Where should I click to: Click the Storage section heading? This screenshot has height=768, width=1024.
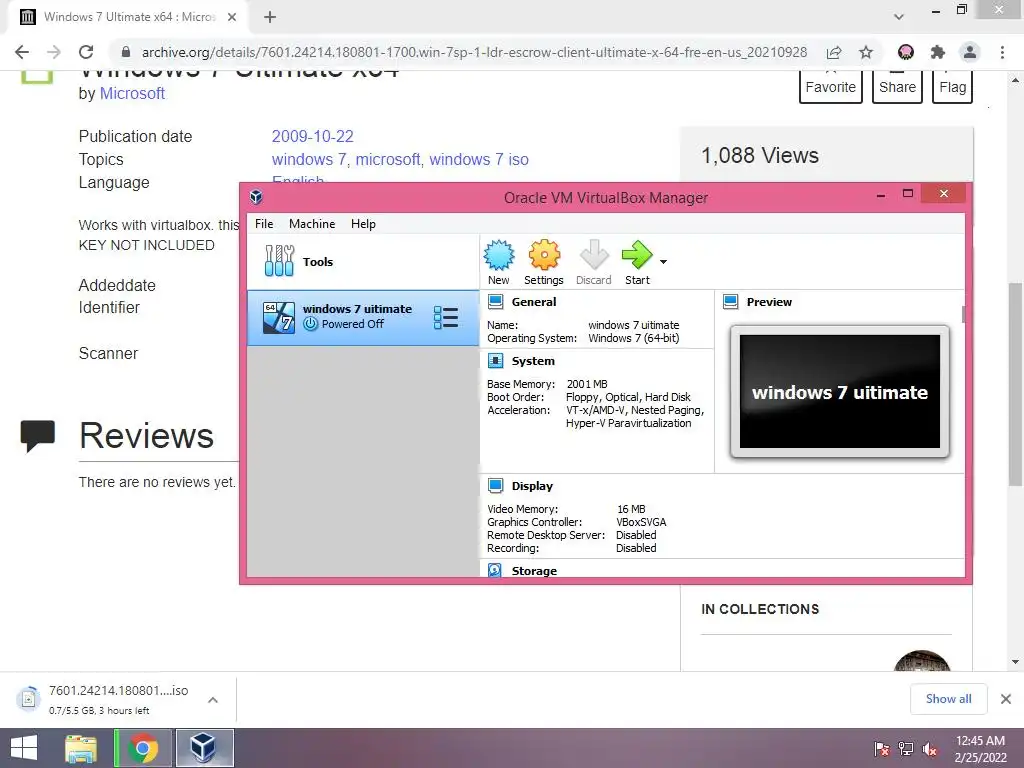click(x=534, y=571)
